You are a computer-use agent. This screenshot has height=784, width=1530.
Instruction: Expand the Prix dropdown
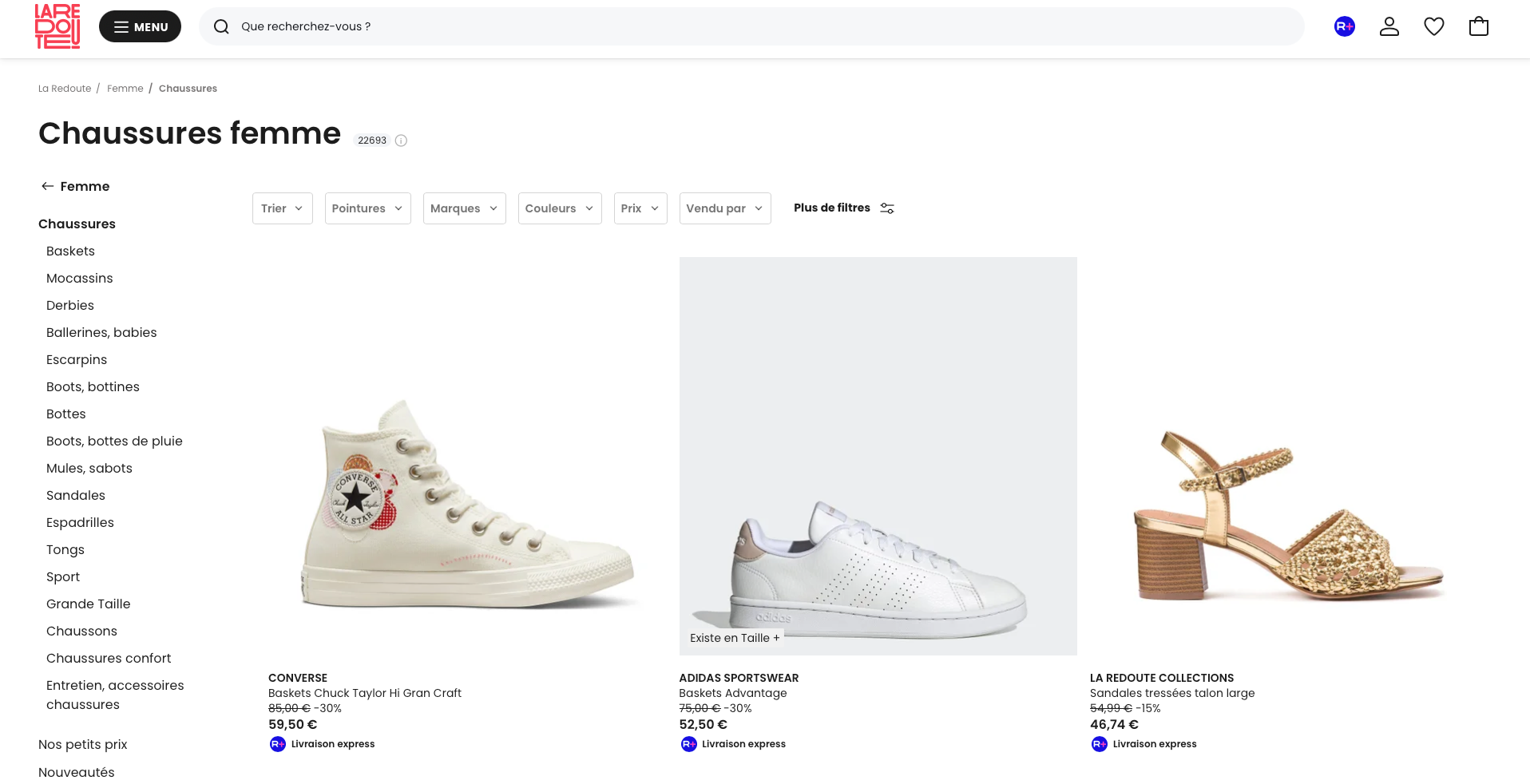pos(640,208)
